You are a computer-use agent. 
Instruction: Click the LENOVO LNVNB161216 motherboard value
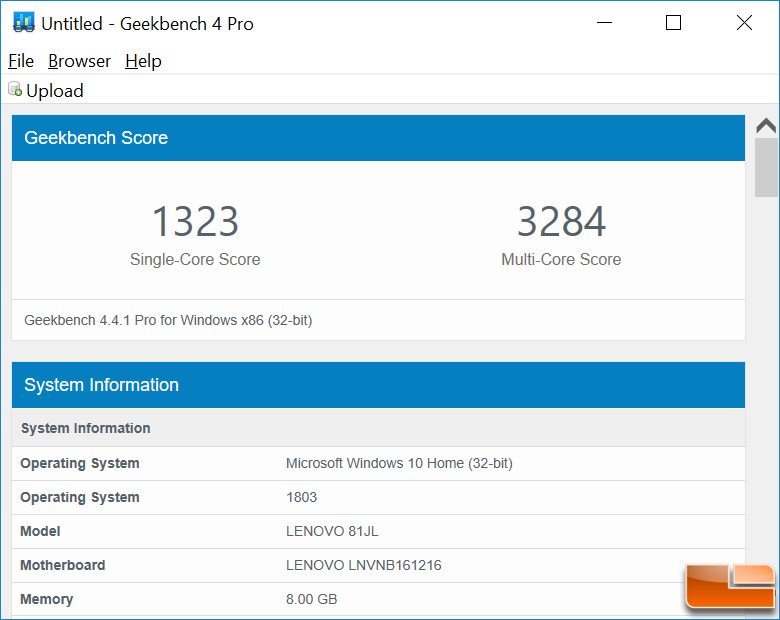pyautogui.click(x=364, y=565)
